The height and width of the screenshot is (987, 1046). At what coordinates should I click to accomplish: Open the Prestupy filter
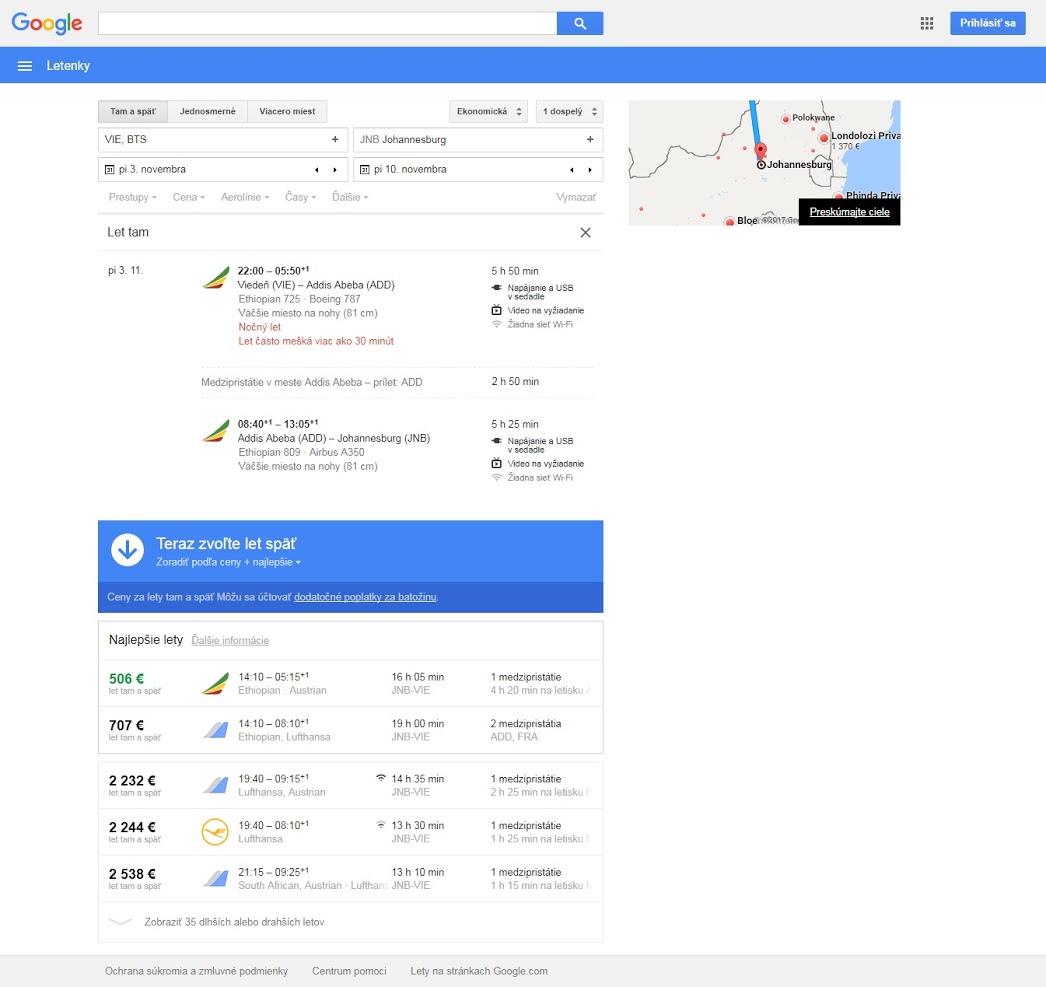tap(132, 197)
